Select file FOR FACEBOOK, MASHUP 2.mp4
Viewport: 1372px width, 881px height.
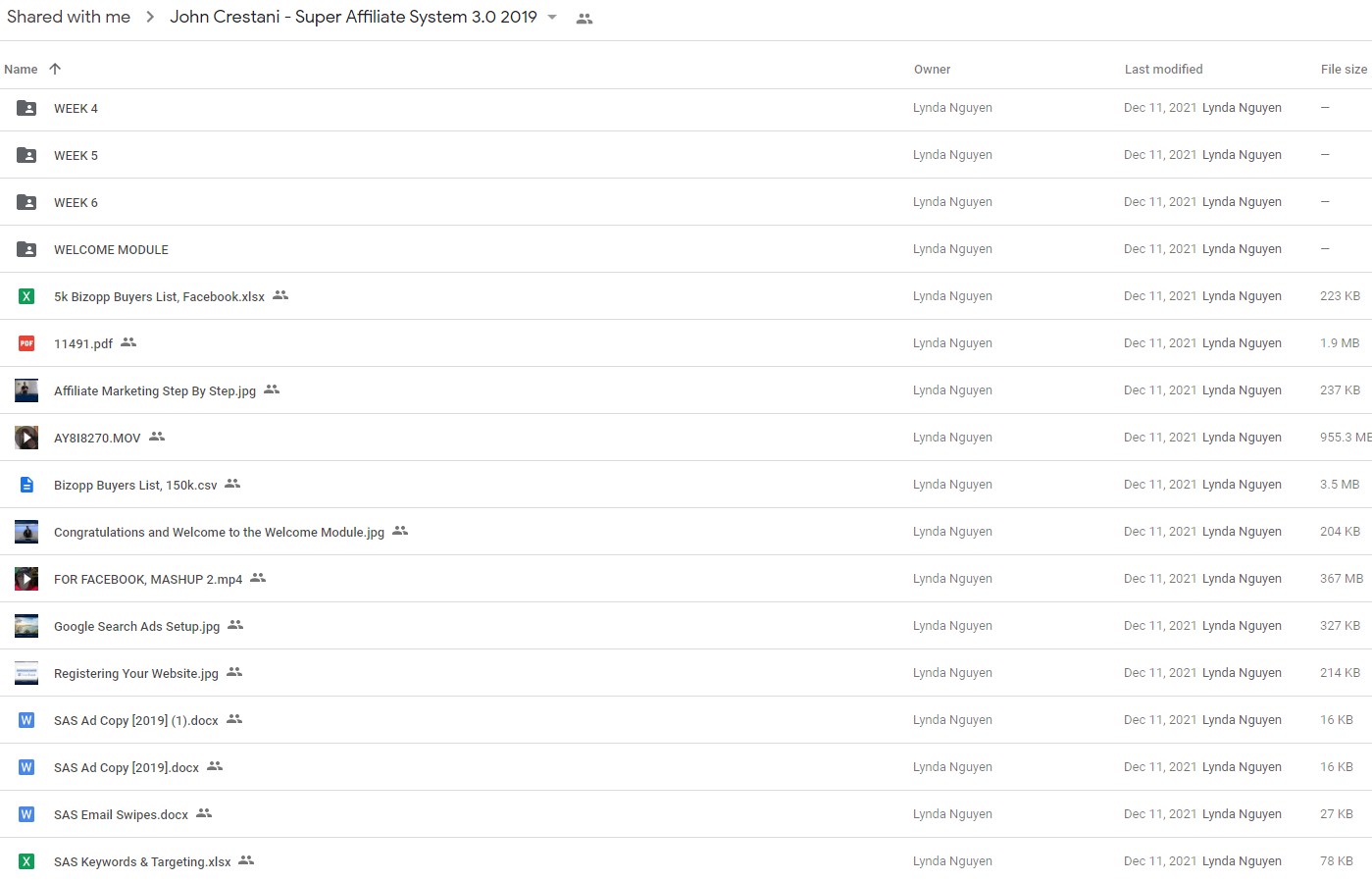(x=148, y=580)
